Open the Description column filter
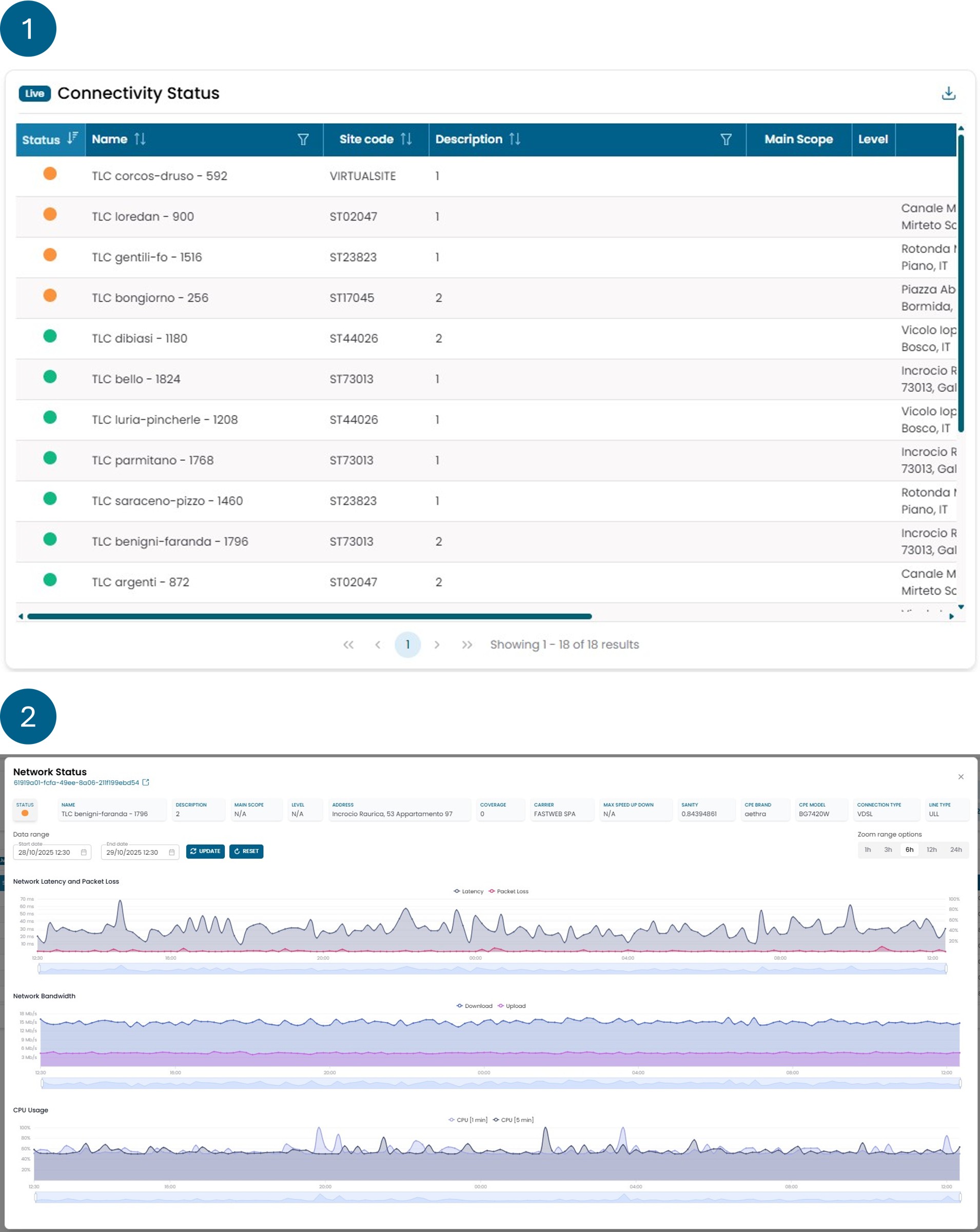Viewport: 980px width, 1232px height. pyautogui.click(x=727, y=139)
